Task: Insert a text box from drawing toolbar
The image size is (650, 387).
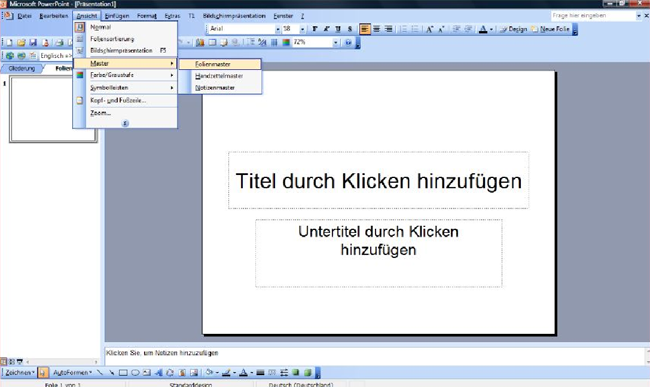Action: (147, 372)
